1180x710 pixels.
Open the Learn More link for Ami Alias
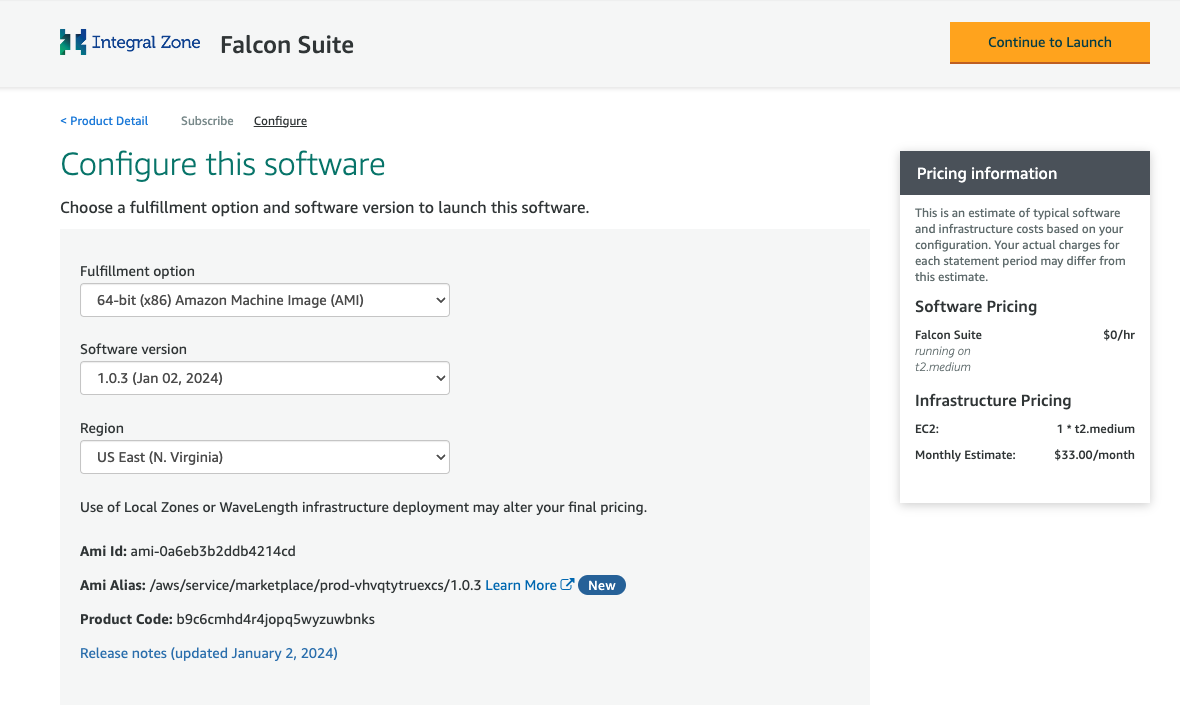pyautogui.click(x=521, y=585)
